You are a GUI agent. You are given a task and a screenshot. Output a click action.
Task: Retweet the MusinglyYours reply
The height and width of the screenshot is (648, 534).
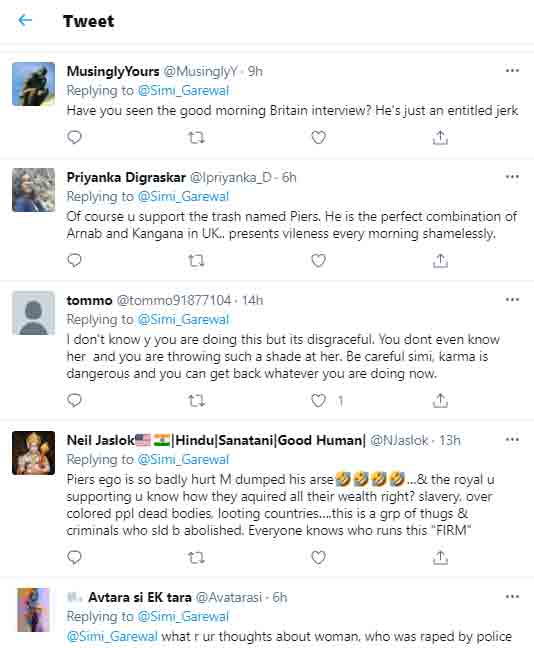(x=196, y=137)
